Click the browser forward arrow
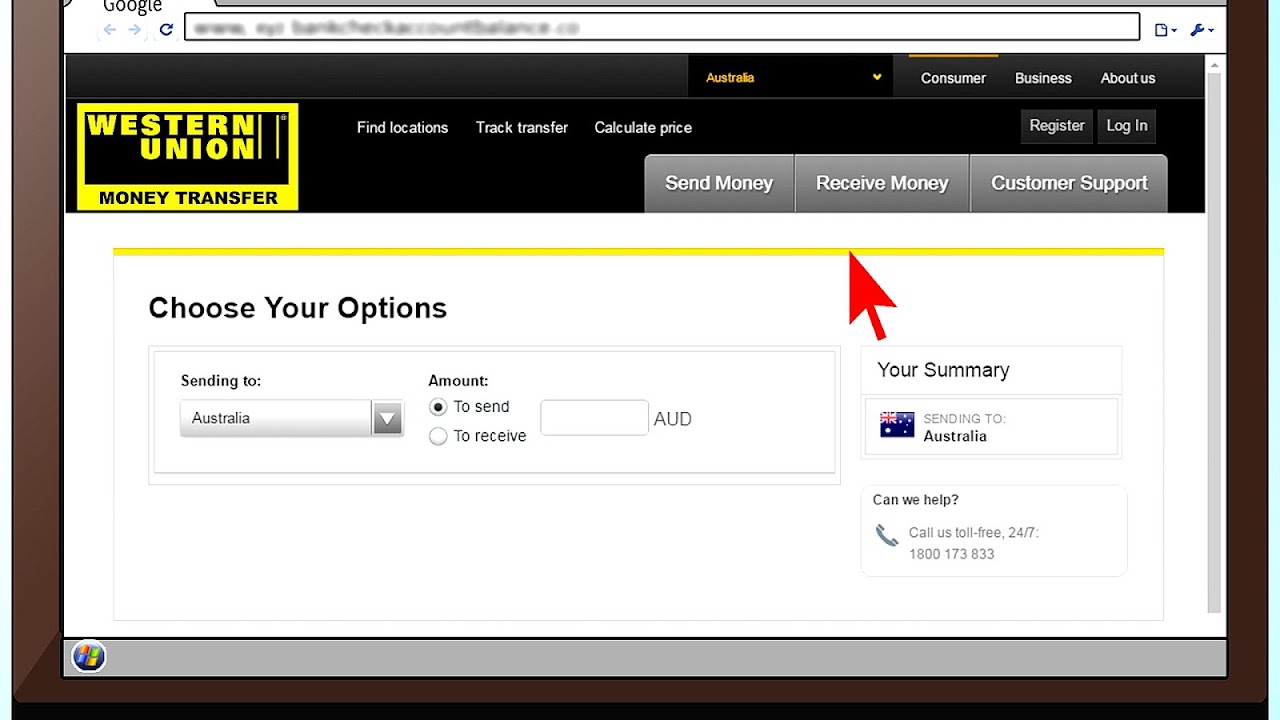The height and width of the screenshot is (720, 1280). [135, 30]
